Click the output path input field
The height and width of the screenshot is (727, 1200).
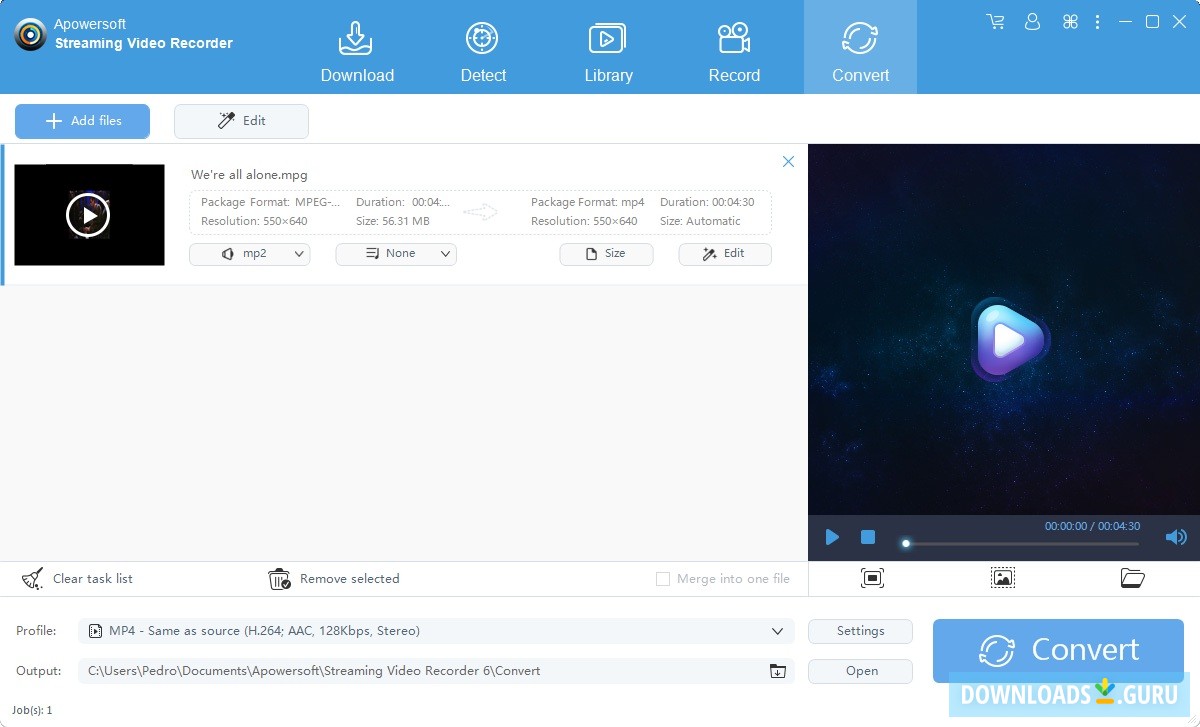420,671
